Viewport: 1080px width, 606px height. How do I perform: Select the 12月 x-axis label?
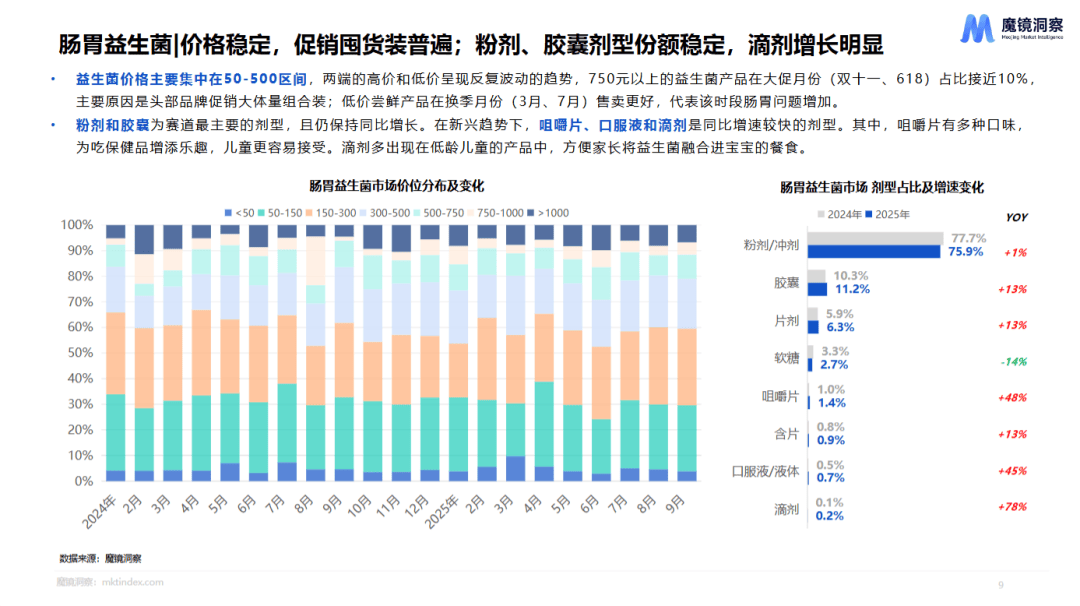415,508
